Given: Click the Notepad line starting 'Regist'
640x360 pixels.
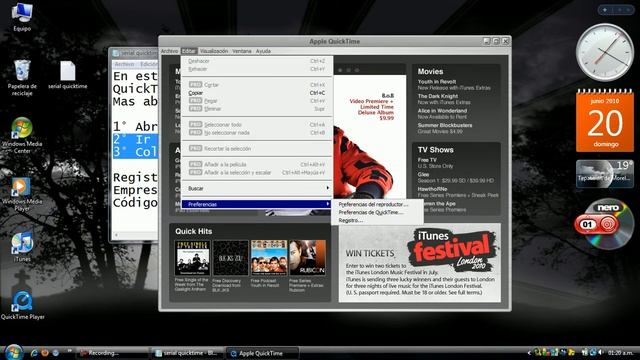Looking at the screenshot, I should click(135, 177).
